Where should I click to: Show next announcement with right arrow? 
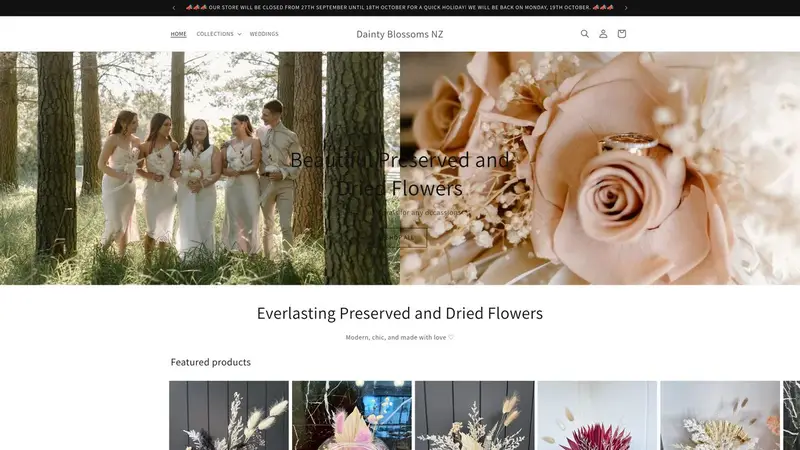click(626, 8)
